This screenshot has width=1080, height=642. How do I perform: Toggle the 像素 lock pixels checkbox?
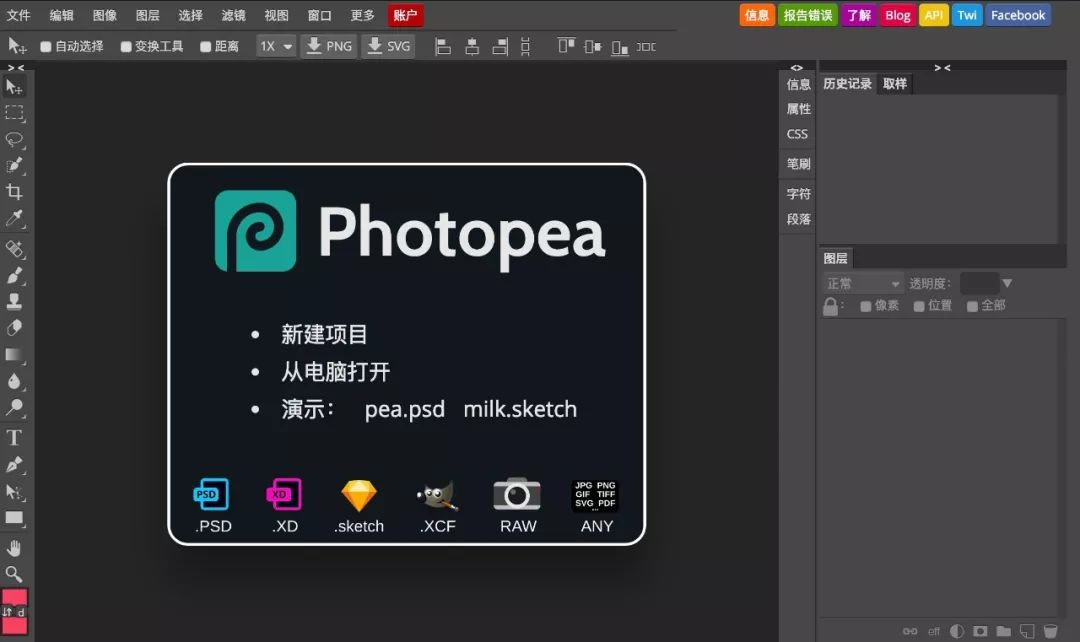866,307
